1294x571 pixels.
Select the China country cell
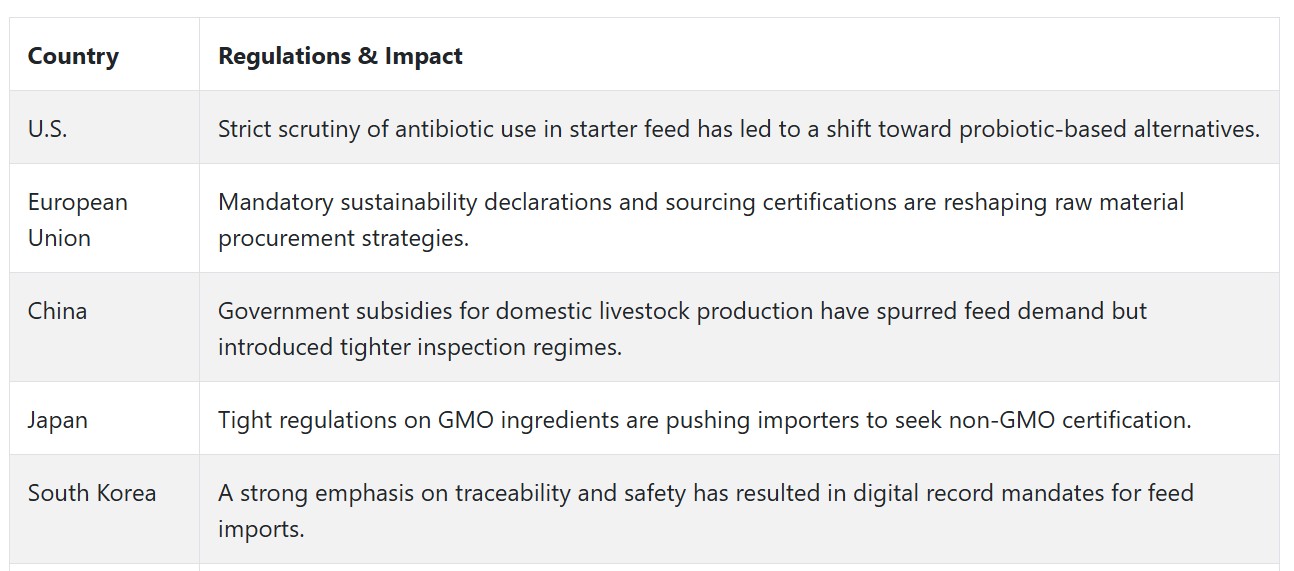tap(104, 328)
